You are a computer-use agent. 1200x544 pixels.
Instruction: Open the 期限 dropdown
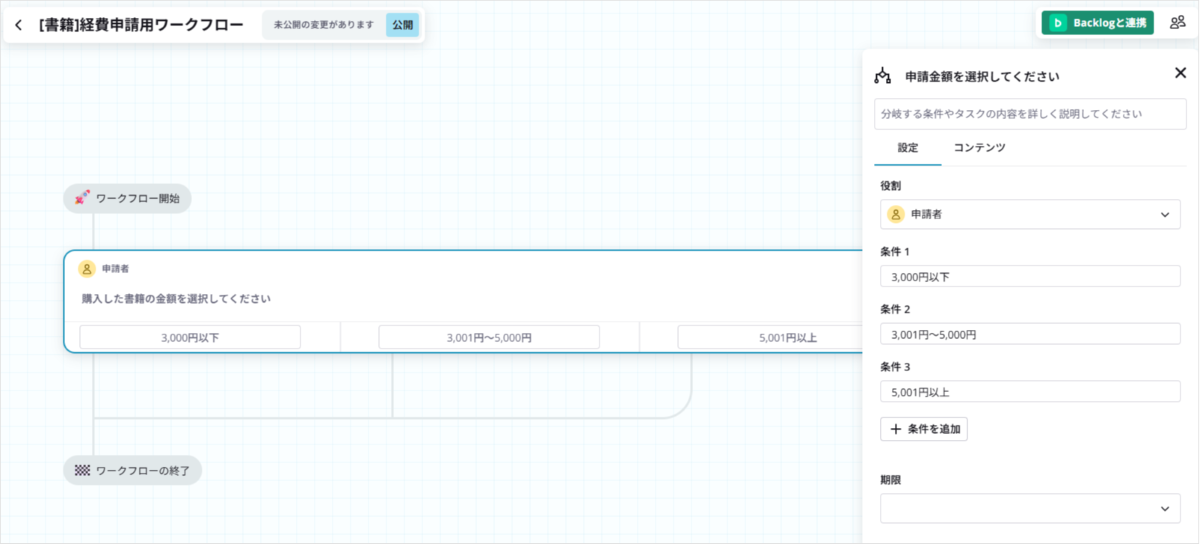(x=1030, y=508)
